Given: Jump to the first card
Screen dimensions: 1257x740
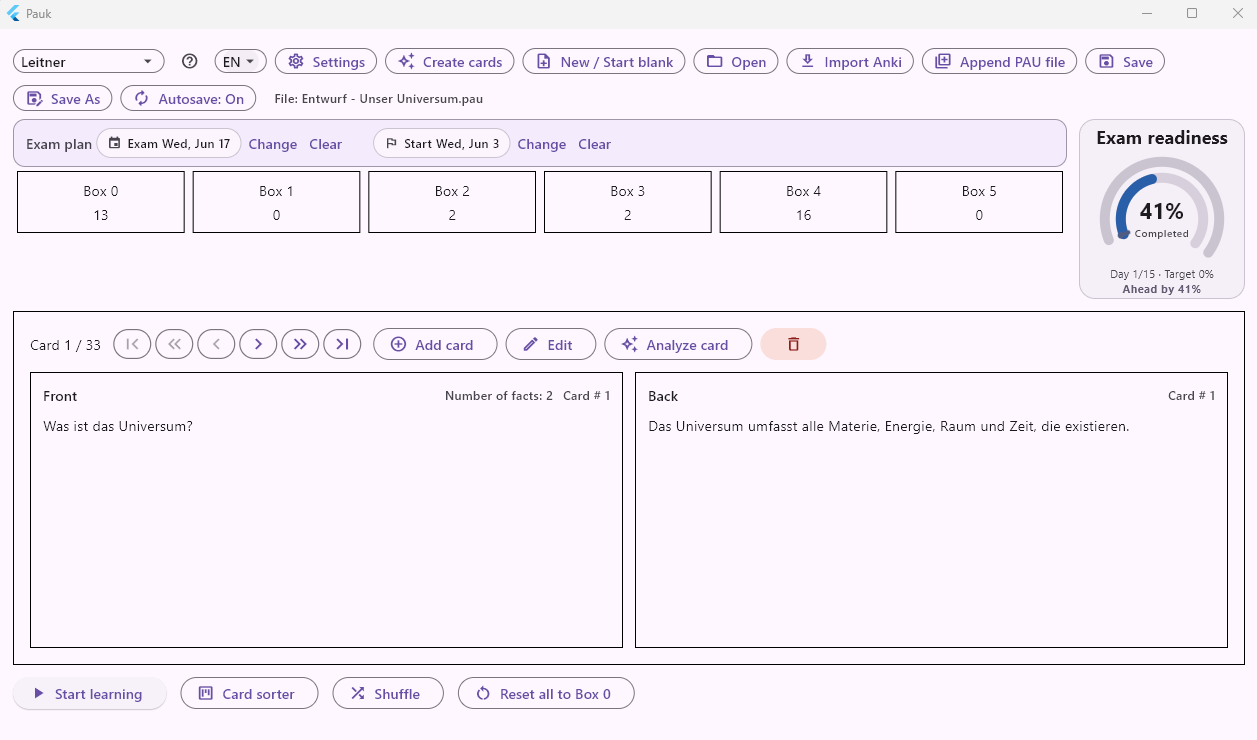Looking at the screenshot, I should (133, 344).
